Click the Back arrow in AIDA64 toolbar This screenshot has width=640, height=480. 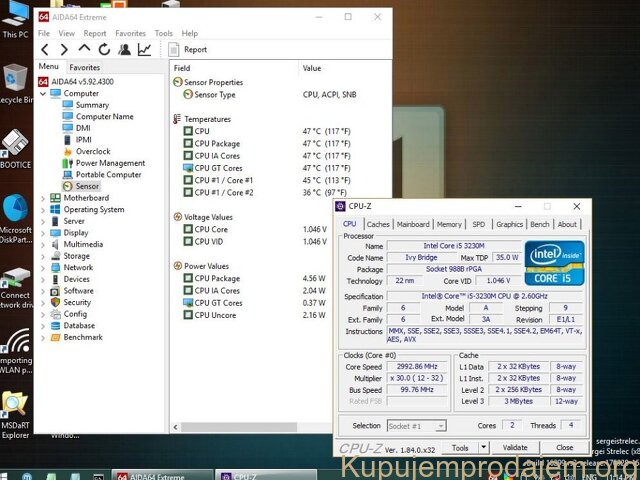click(x=45, y=49)
